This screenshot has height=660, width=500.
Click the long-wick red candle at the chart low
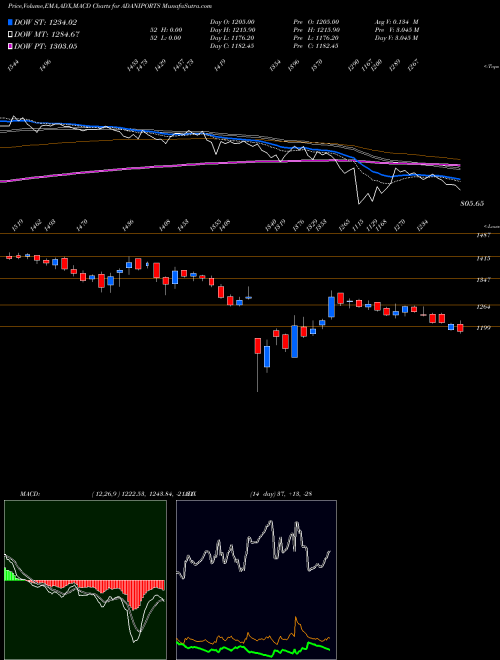click(258, 346)
